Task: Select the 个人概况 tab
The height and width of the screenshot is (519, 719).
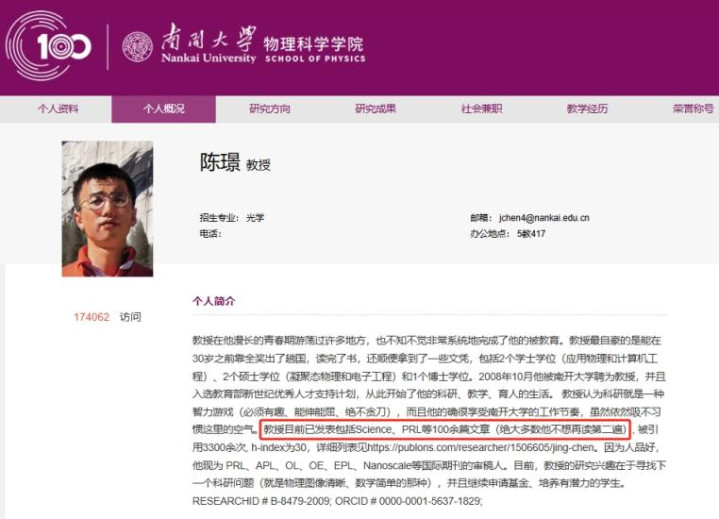Action: pos(164,109)
